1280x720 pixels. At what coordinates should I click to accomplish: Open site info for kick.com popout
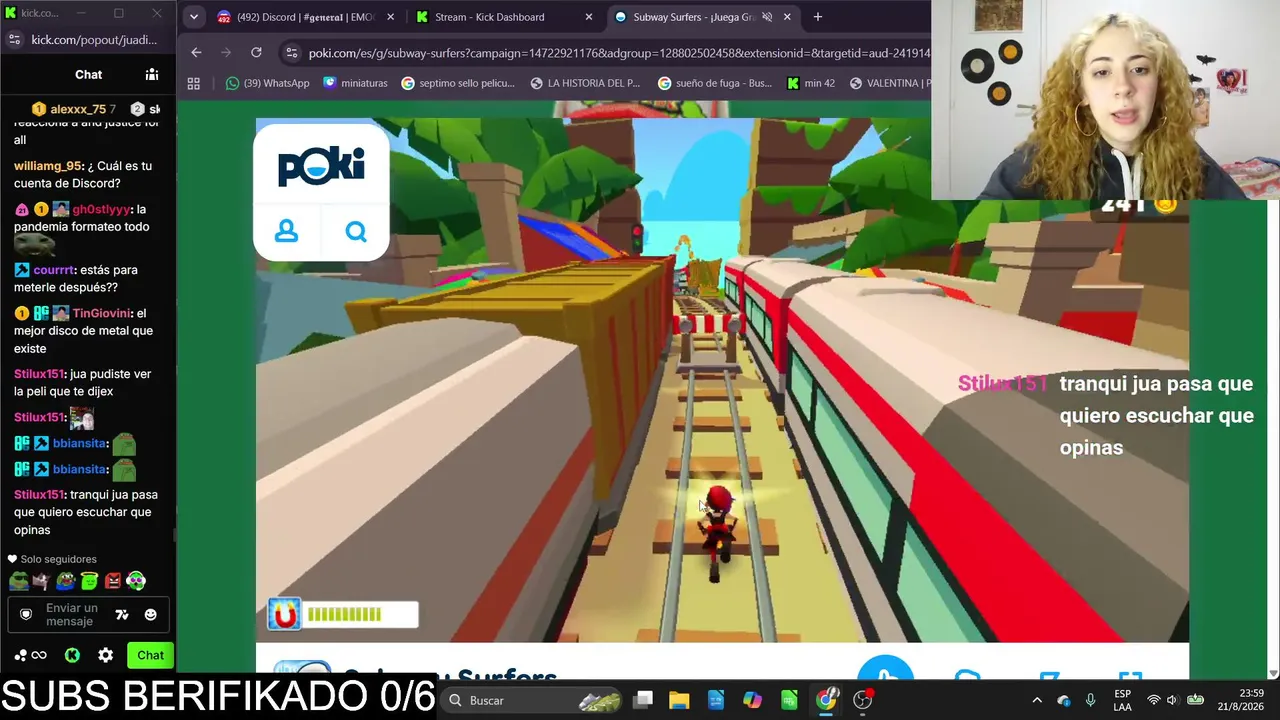(x=14, y=40)
